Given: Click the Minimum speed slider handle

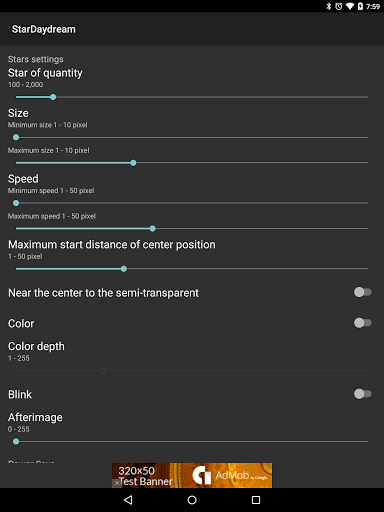Looking at the screenshot, I should tap(16, 203).
